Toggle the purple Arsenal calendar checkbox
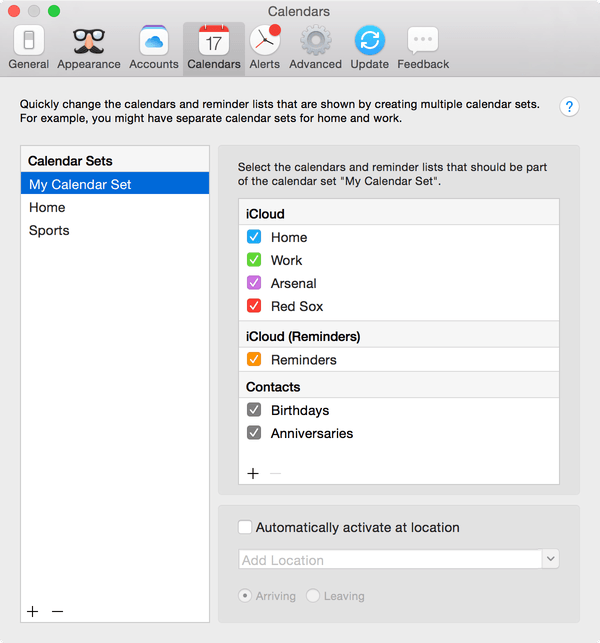This screenshot has width=600, height=643. pos(254,283)
